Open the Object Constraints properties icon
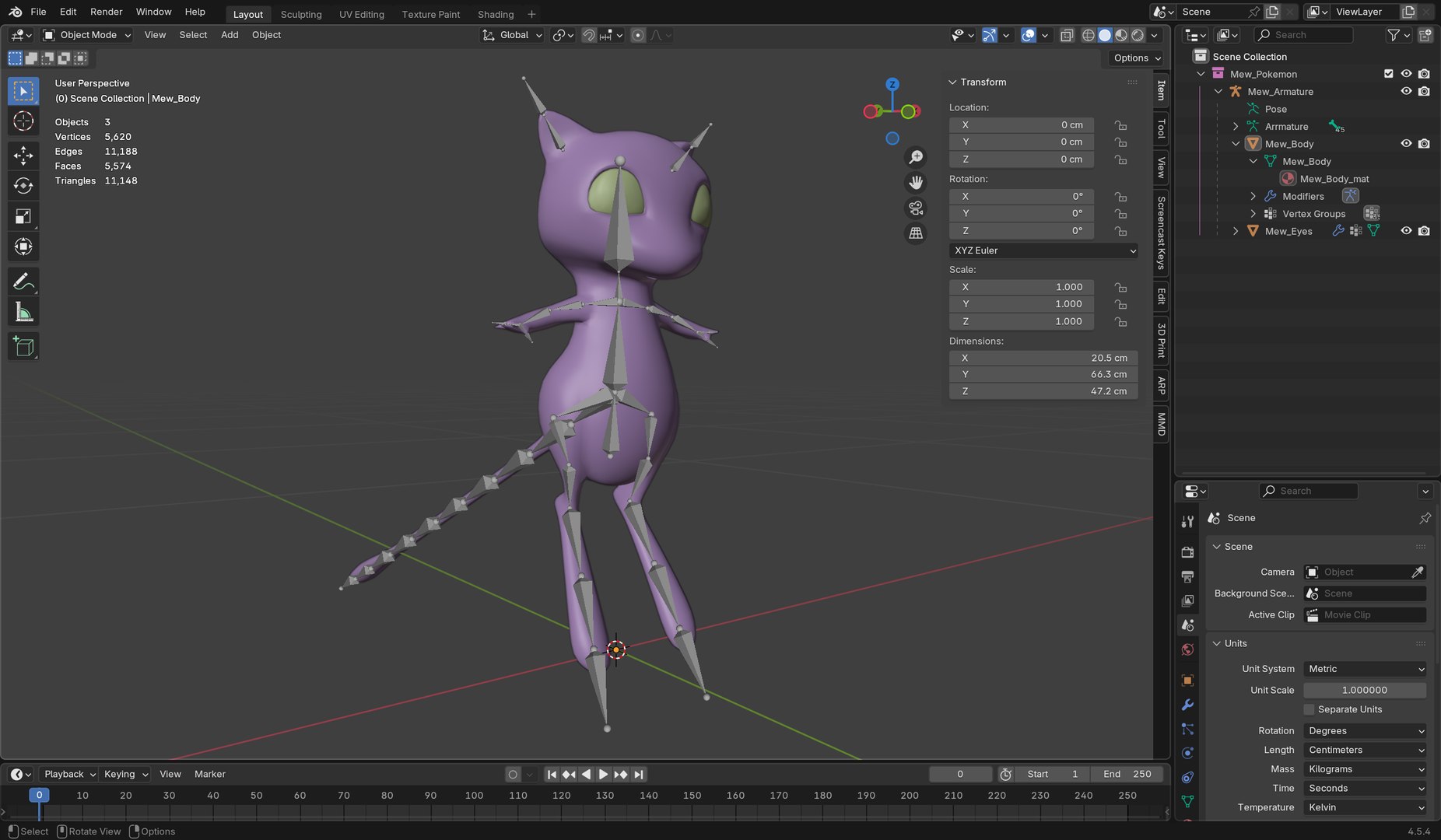The width and height of the screenshot is (1441, 840). (1187, 777)
